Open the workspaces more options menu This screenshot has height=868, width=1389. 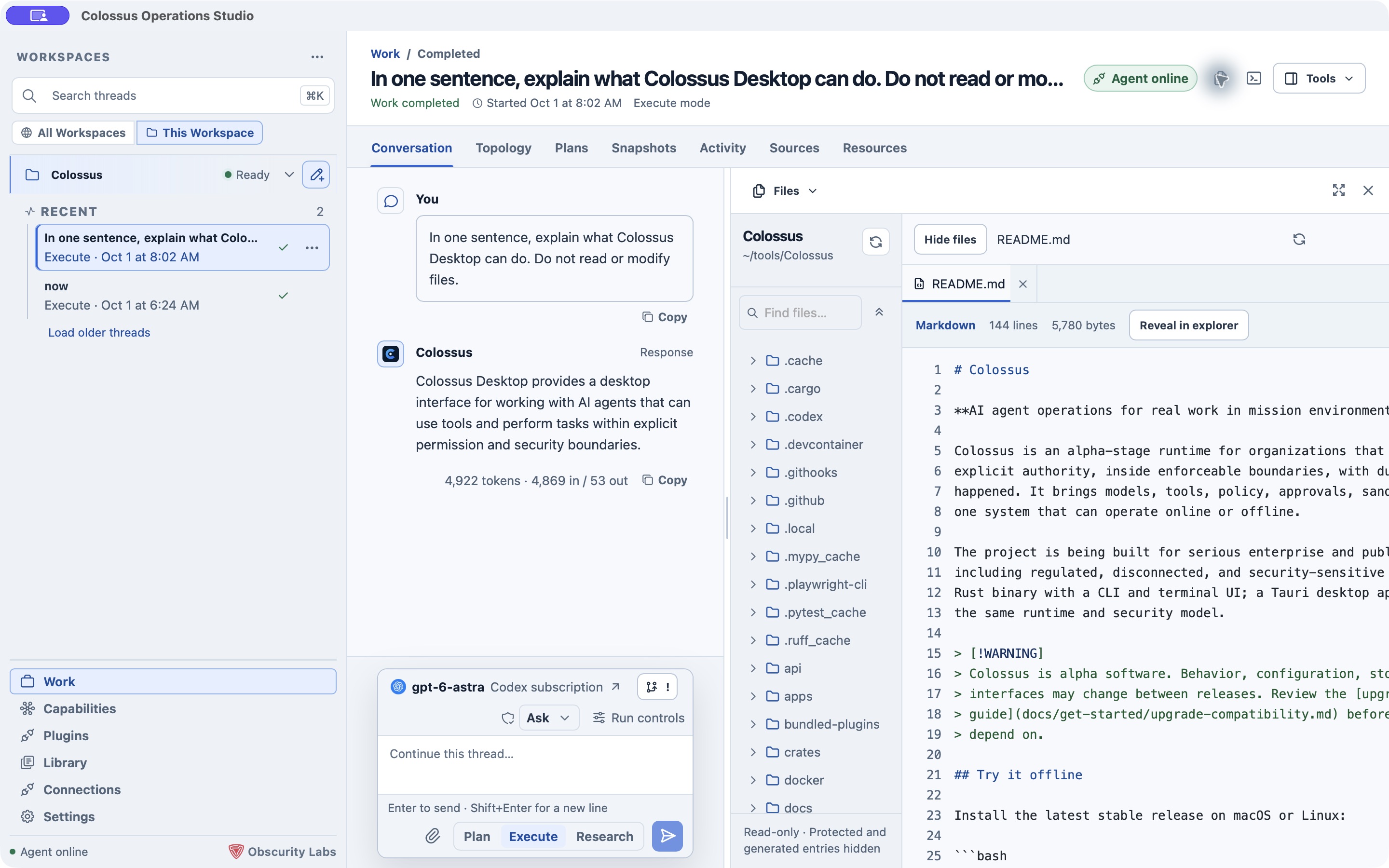(x=317, y=57)
